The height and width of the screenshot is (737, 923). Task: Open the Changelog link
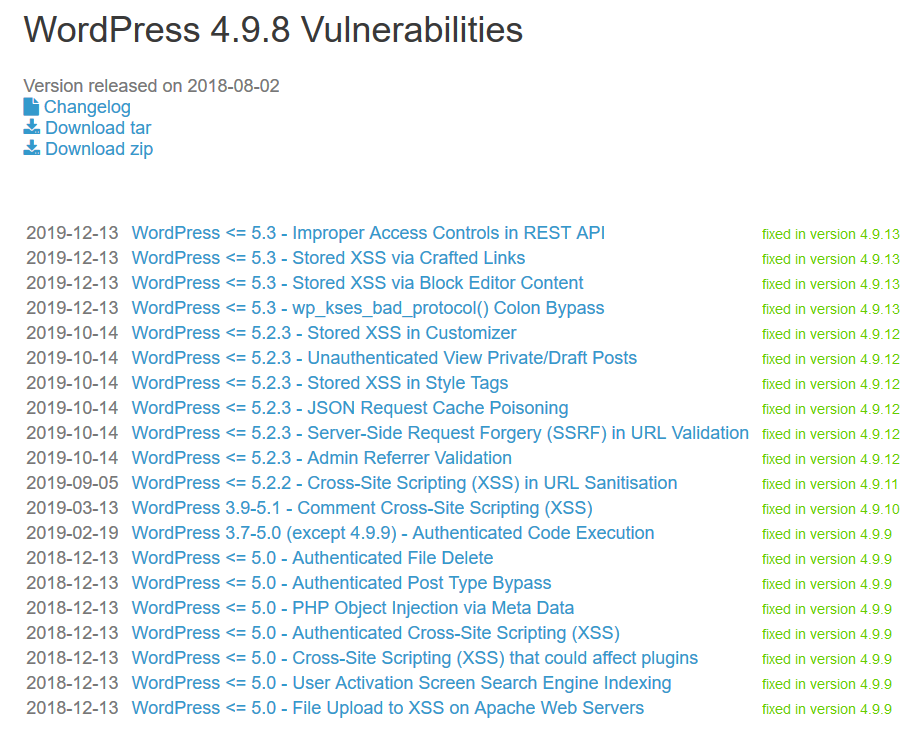coord(87,107)
